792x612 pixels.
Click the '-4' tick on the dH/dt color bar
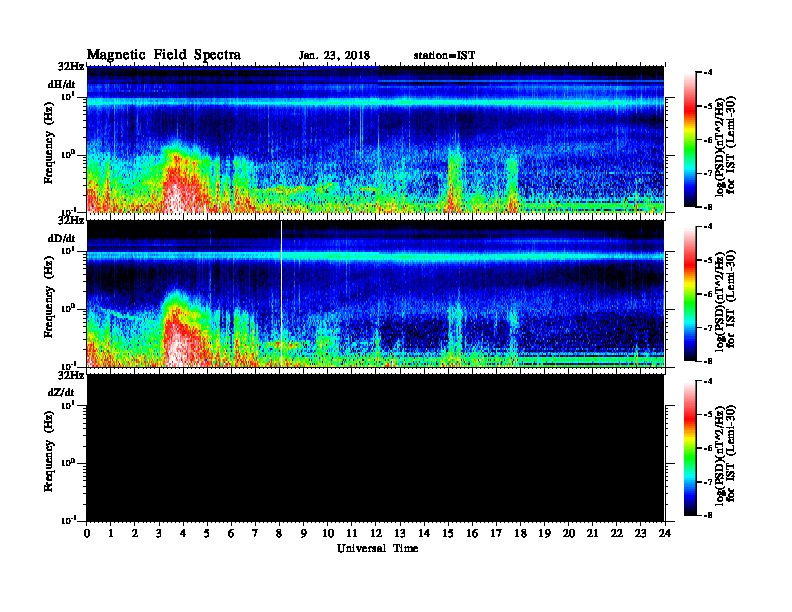[x=709, y=73]
